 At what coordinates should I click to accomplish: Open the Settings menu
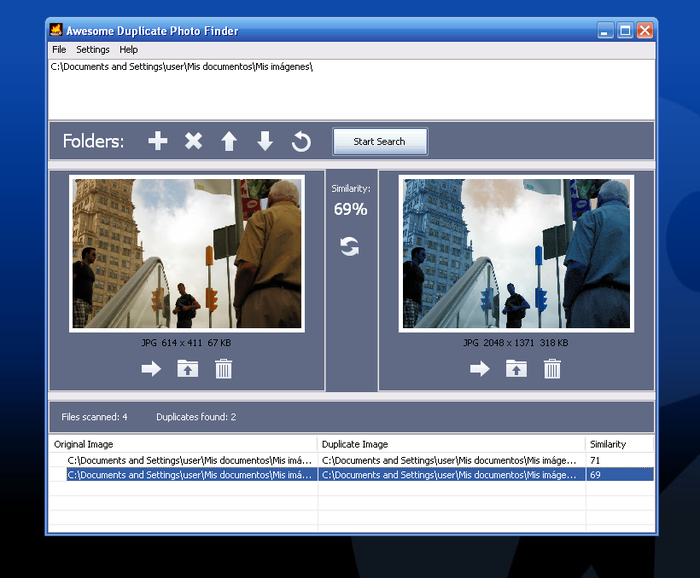point(93,50)
